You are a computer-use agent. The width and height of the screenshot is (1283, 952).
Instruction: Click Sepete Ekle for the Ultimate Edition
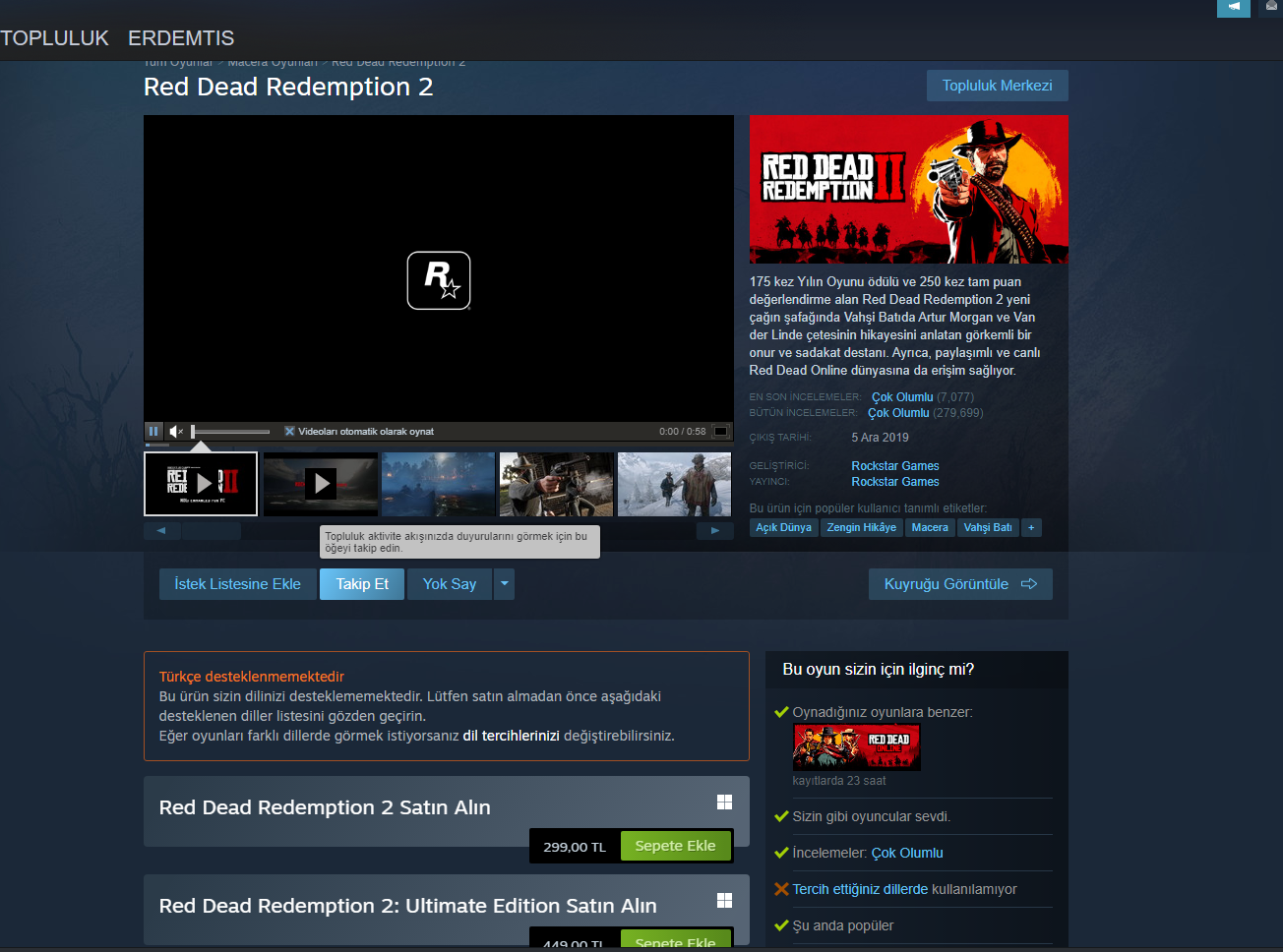point(675,940)
